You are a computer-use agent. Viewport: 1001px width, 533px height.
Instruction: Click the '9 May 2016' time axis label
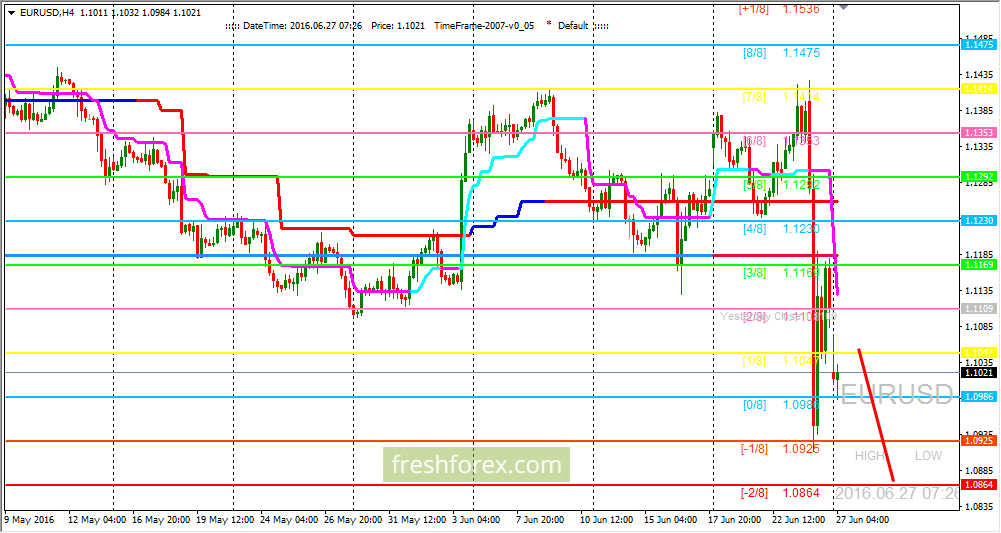click(29, 520)
